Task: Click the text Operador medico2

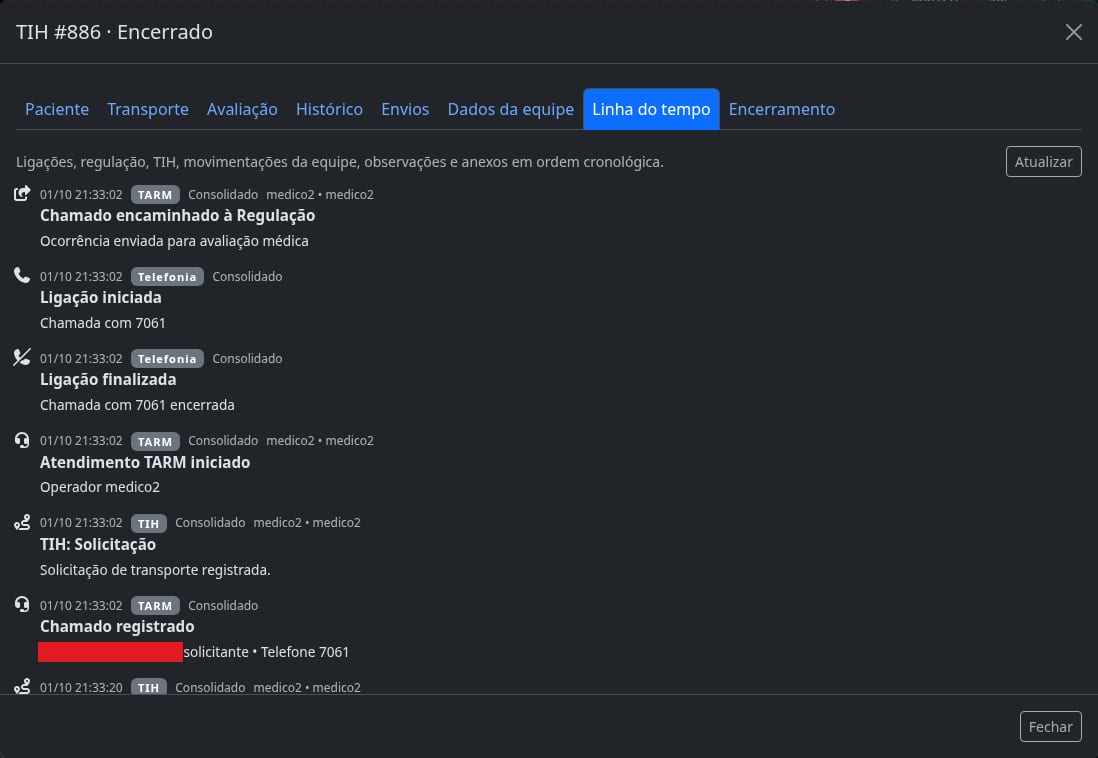Action: pos(99,487)
